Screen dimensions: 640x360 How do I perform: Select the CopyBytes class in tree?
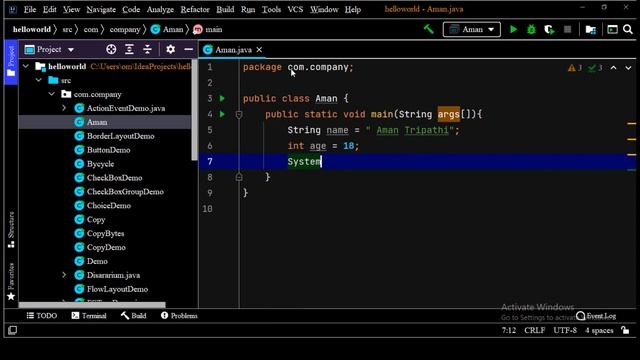(x=105, y=233)
